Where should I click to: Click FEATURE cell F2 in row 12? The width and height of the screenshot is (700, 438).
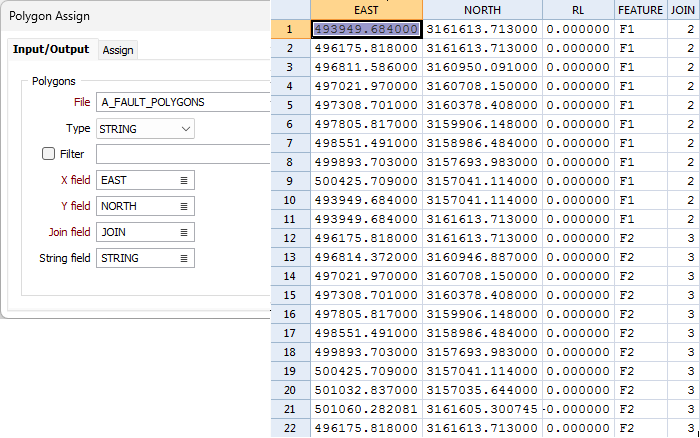(x=641, y=238)
